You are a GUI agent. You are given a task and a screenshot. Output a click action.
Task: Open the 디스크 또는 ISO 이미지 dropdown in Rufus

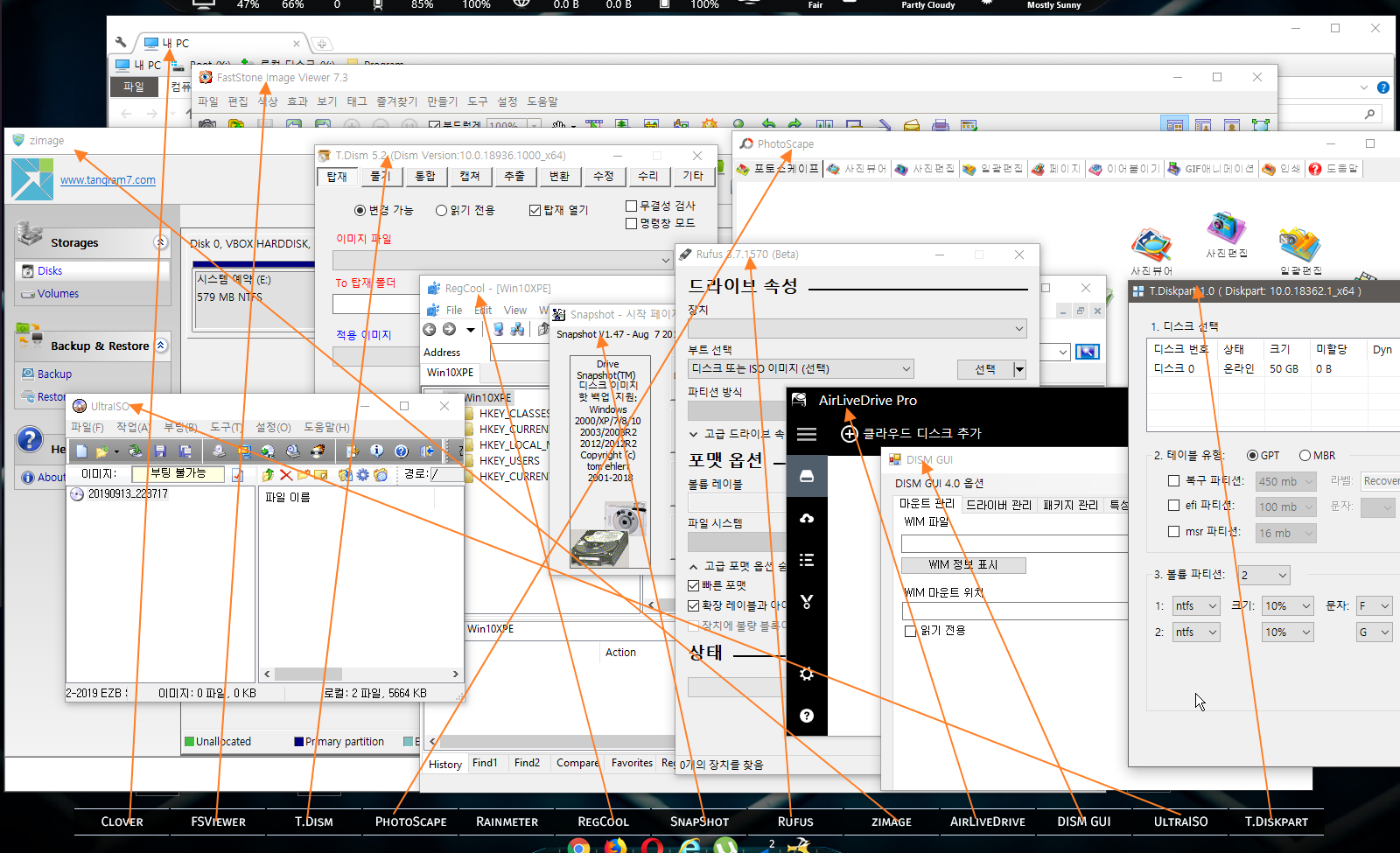[801, 368]
